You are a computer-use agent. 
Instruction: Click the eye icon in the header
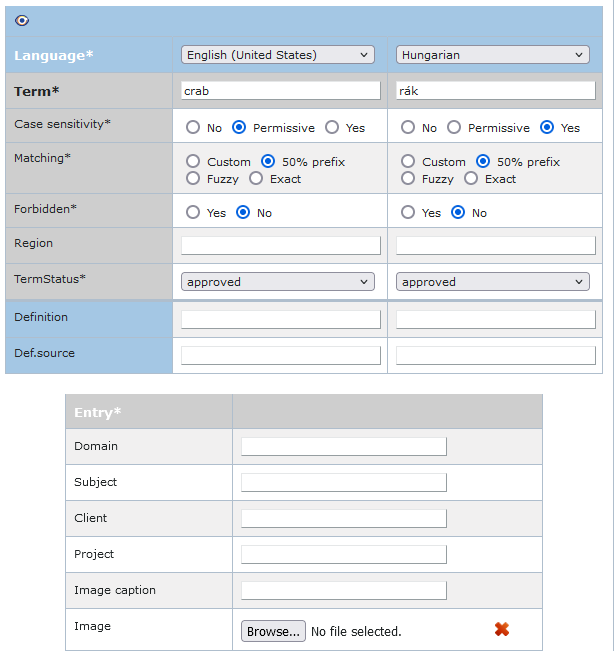point(22,20)
